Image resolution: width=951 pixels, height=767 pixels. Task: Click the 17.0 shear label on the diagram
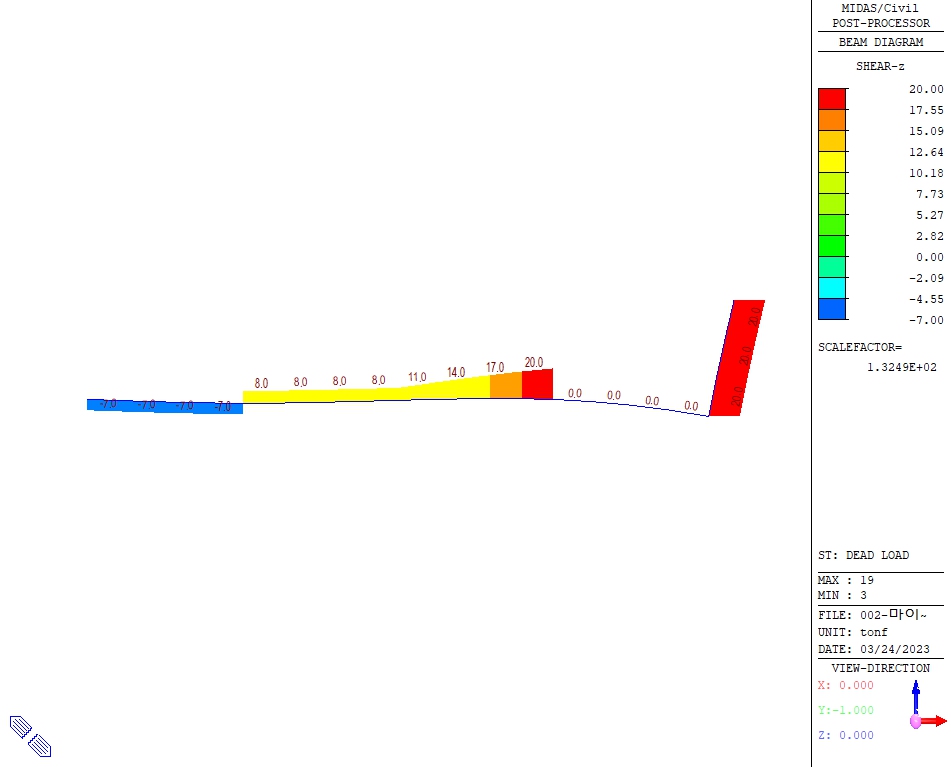495,367
